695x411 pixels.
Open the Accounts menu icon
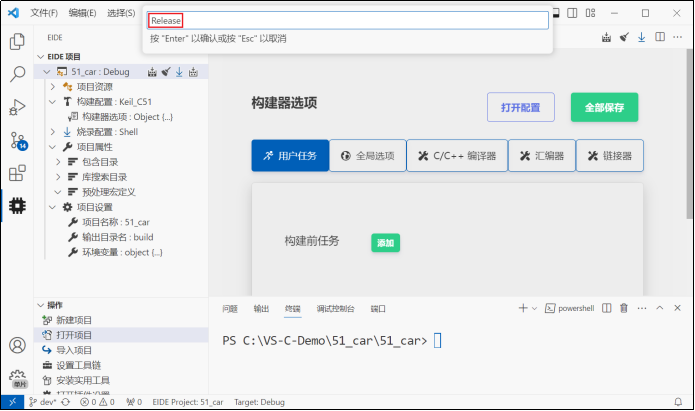(17, 345)
